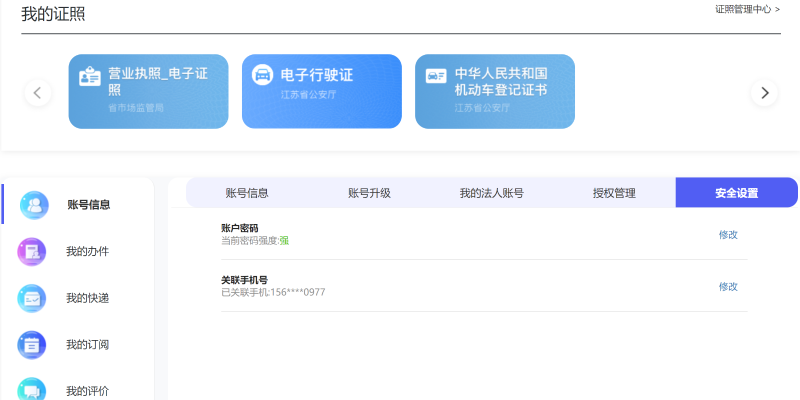
Task: Click the 我的订阅 sidebar icon
Action: tap(32, 345)
